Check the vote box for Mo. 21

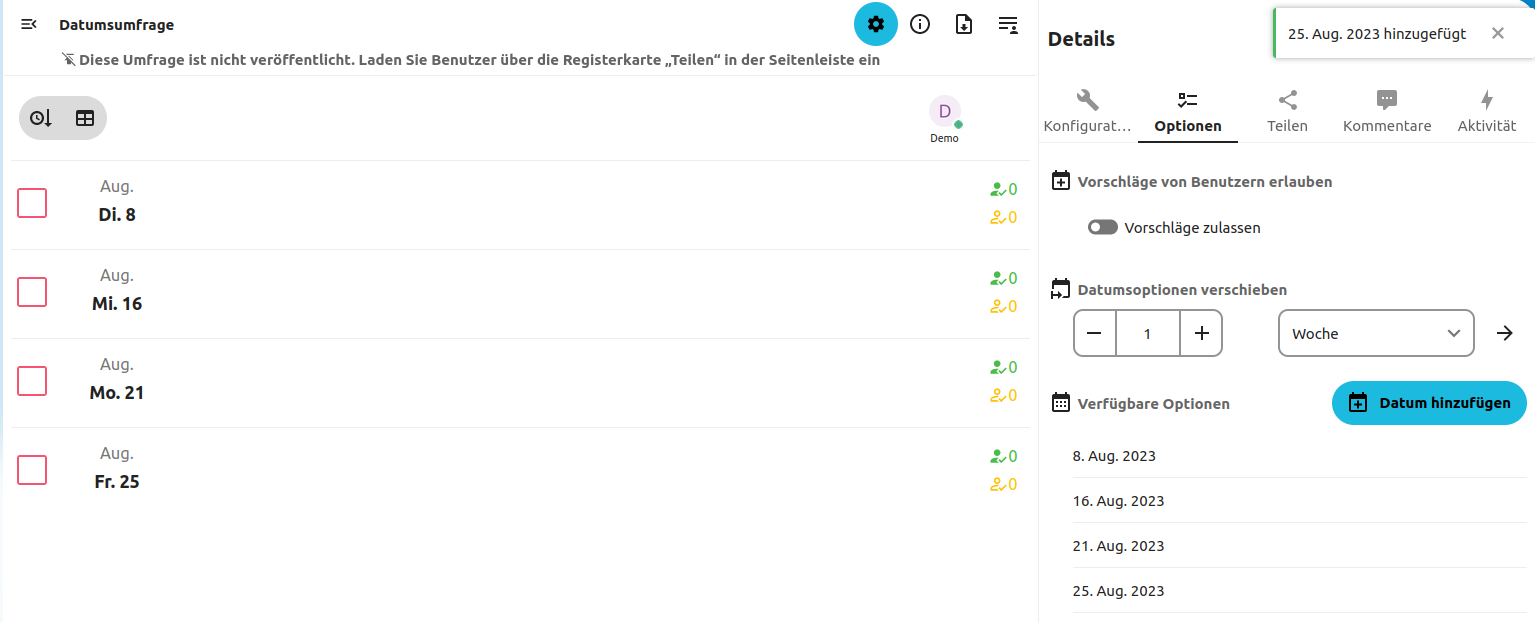pyautogui.click(x=32, y=381)
